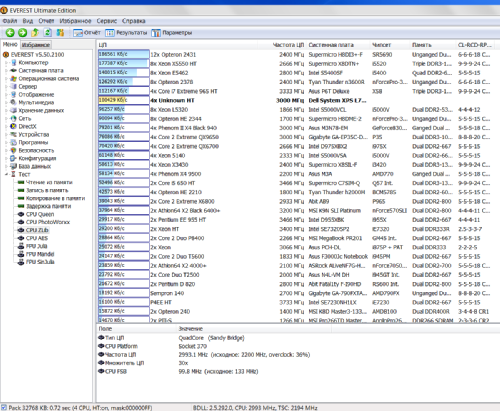The width and height of the screenshot is (500, 411).
Task: Expand the Отображение tree node
Action: tap(6, 95)
